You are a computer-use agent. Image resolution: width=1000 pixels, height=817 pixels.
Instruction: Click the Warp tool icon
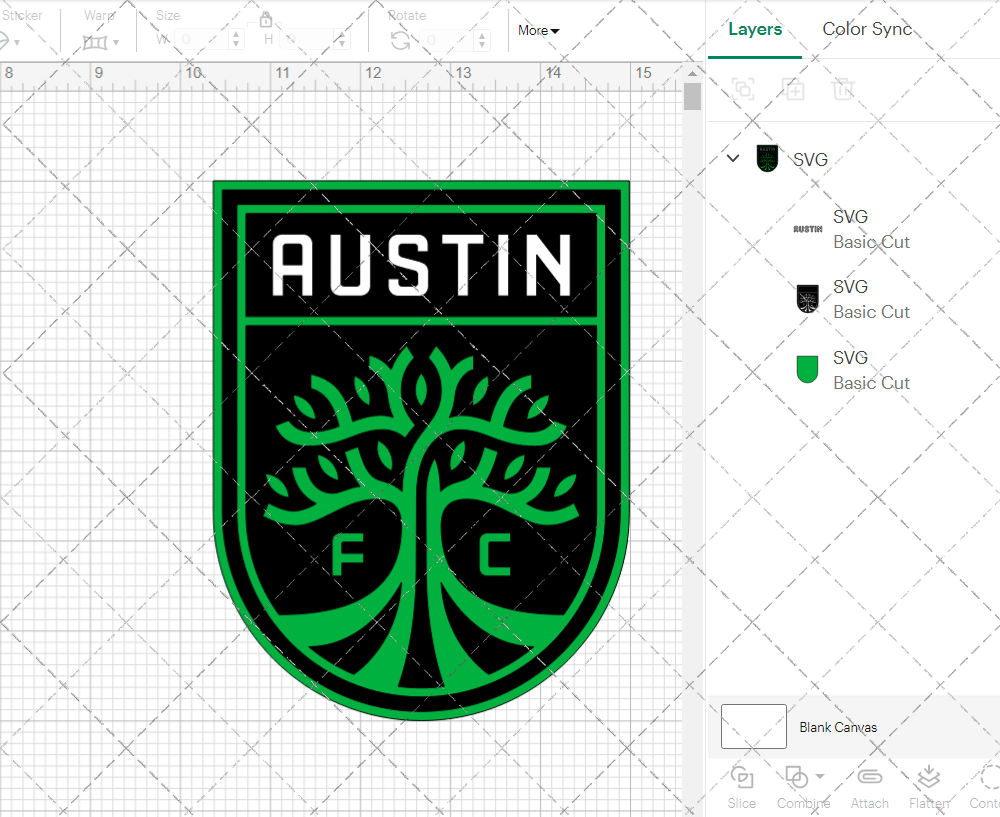pos(97,40)
